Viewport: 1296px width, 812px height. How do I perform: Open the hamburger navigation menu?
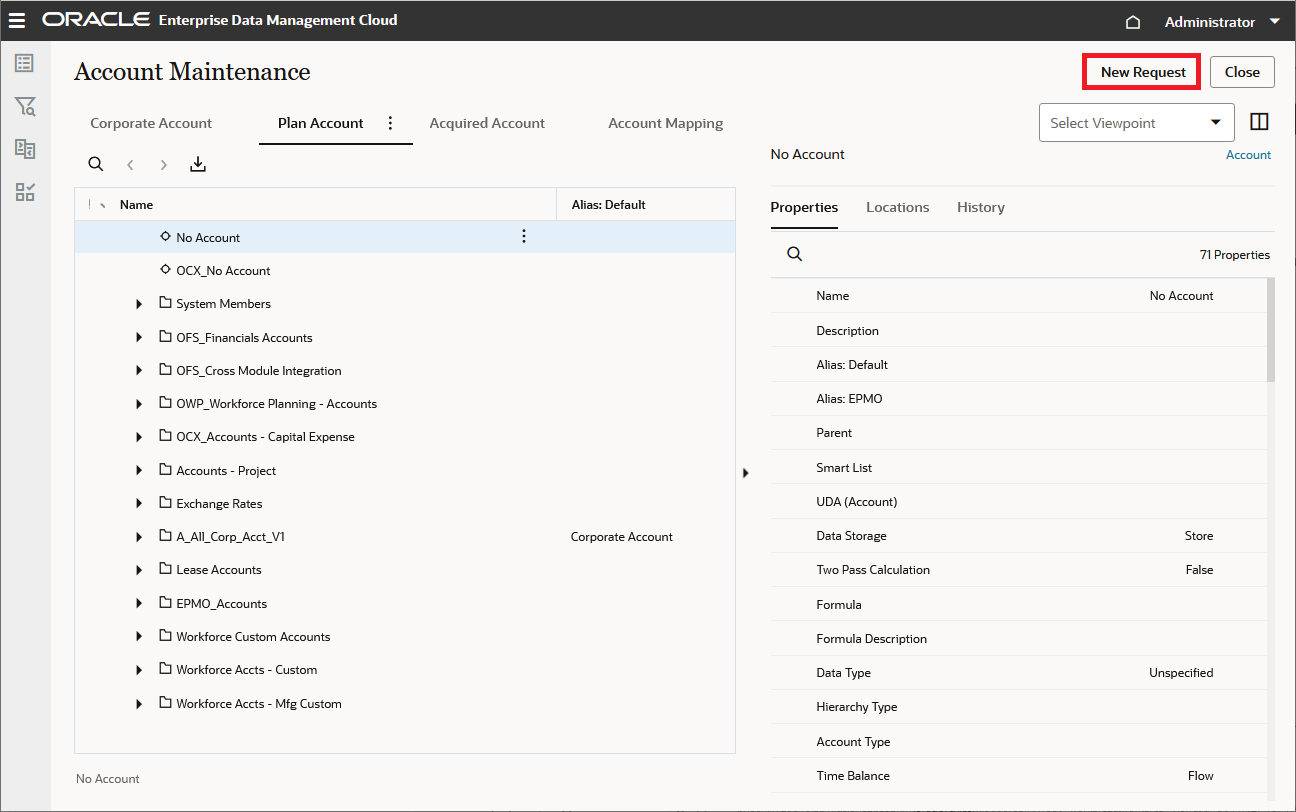(x=17, y=21)
